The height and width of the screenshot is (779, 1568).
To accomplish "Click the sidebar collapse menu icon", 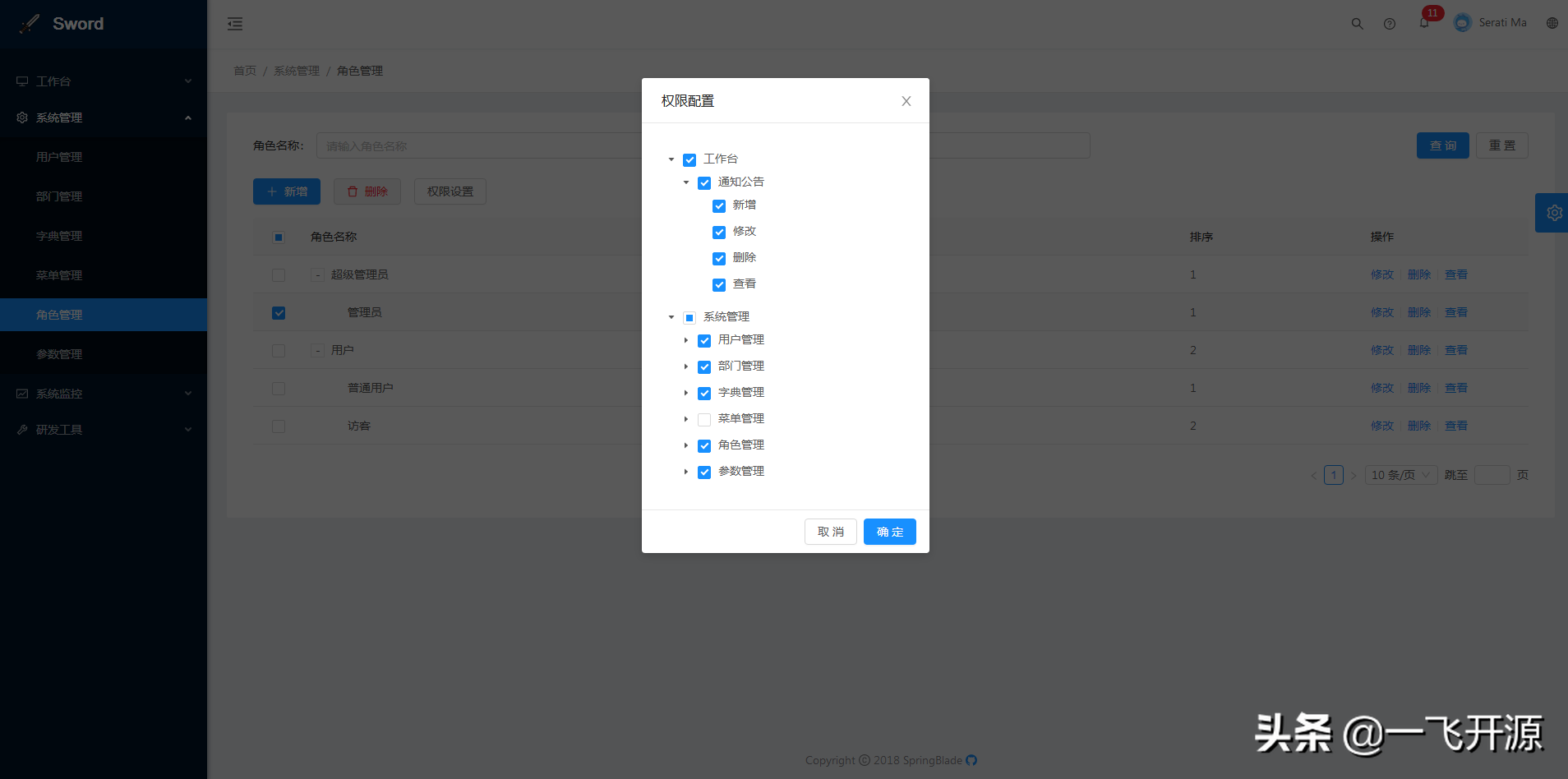I will coord(235,24).
